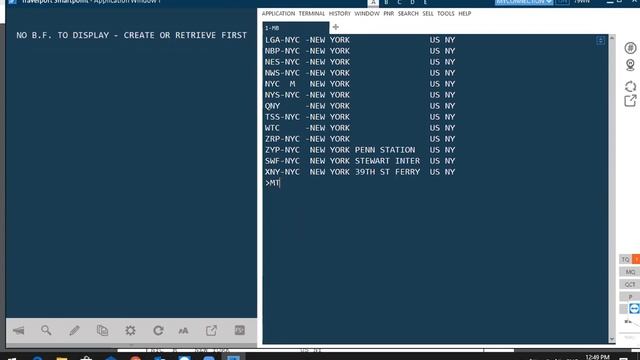The image size is (640, 360).
Task: Switch to work area D tab
Action: pyautogui.click(x=412, y=2)
